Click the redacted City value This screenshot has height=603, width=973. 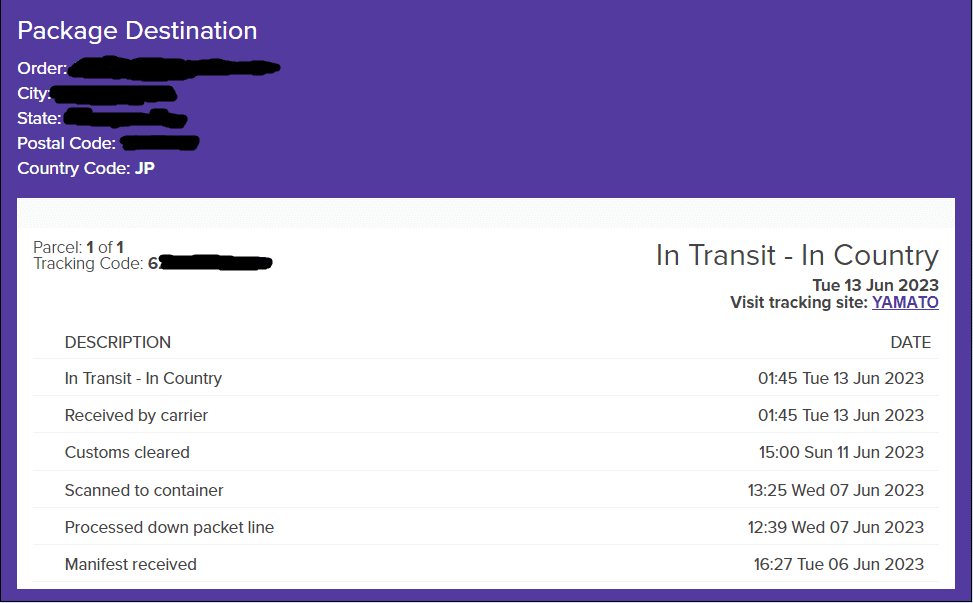point(114,94)
